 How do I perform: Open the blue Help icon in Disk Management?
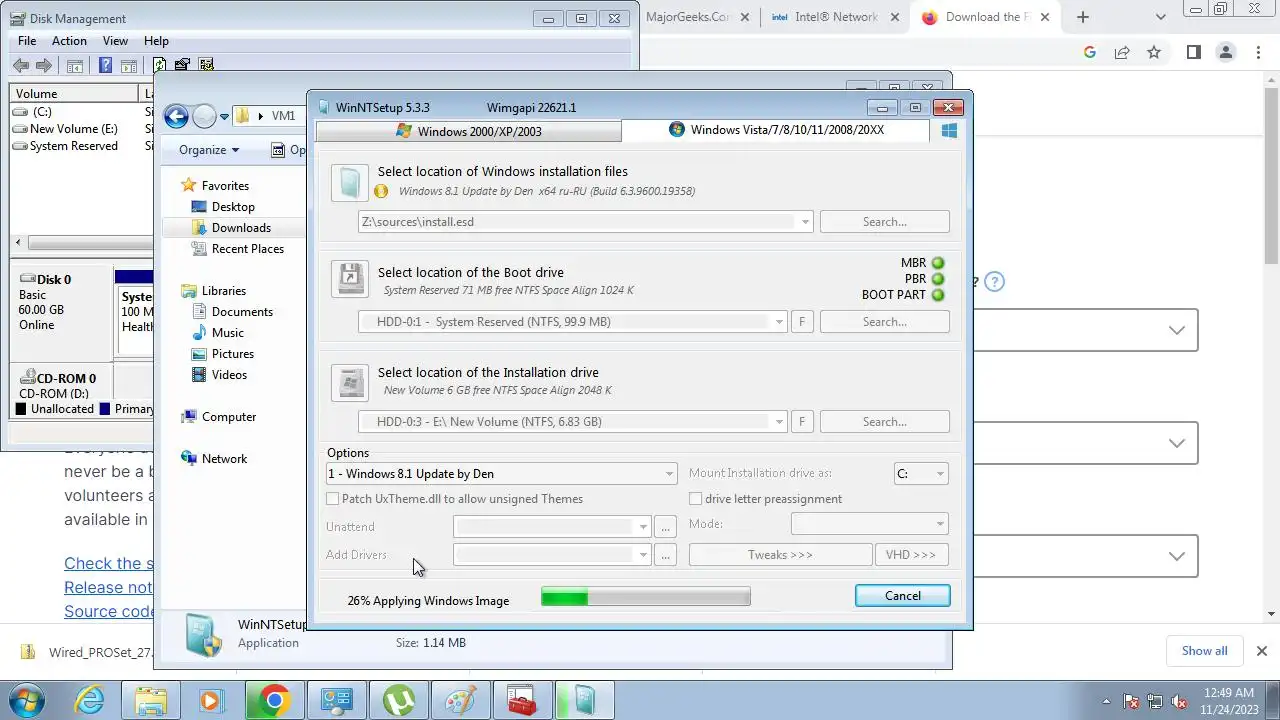tap(105, 66)
